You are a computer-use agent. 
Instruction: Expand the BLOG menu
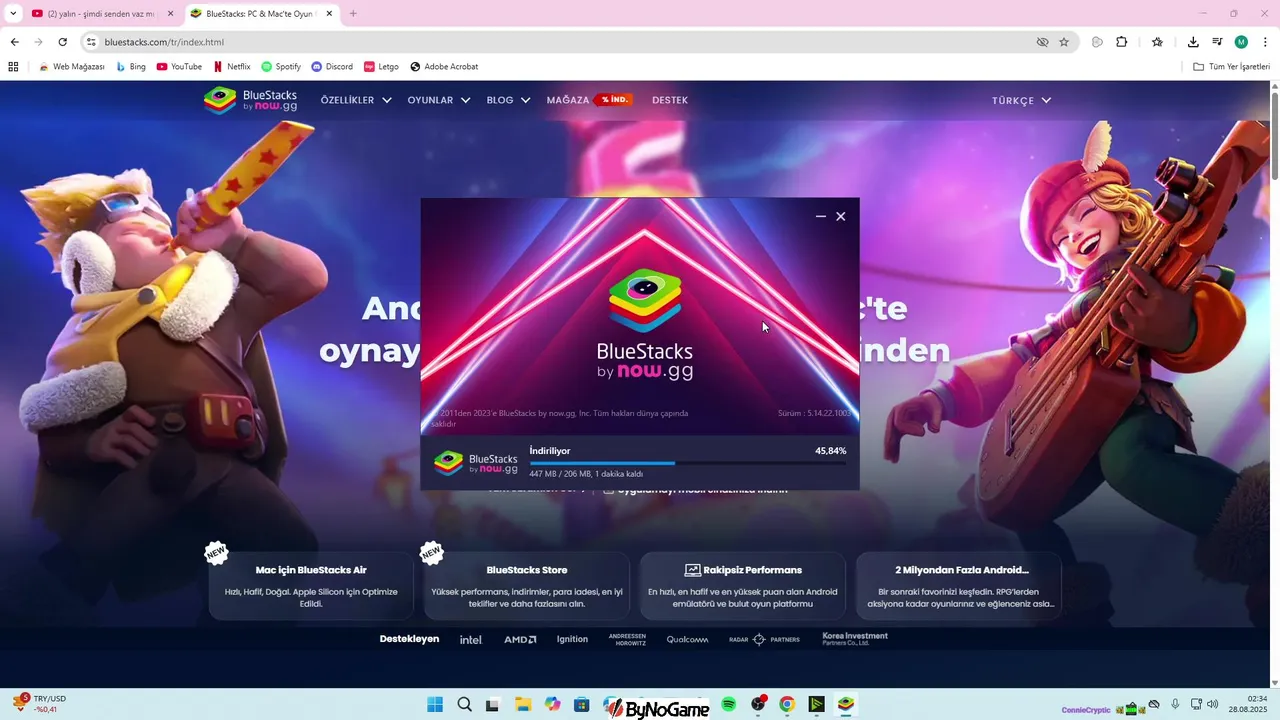click(508, 100)
